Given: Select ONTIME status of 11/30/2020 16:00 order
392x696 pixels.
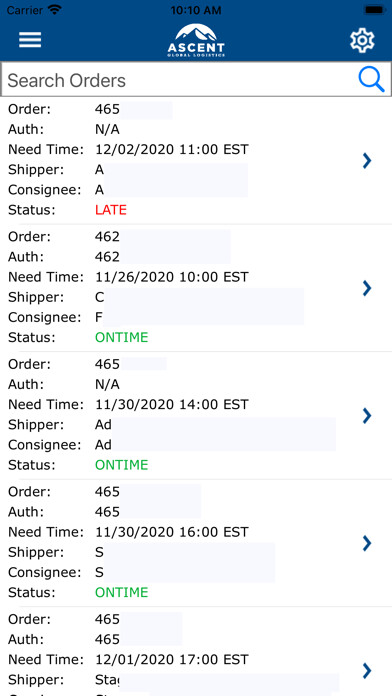Looking at the screenshot, I should (122, 593).
